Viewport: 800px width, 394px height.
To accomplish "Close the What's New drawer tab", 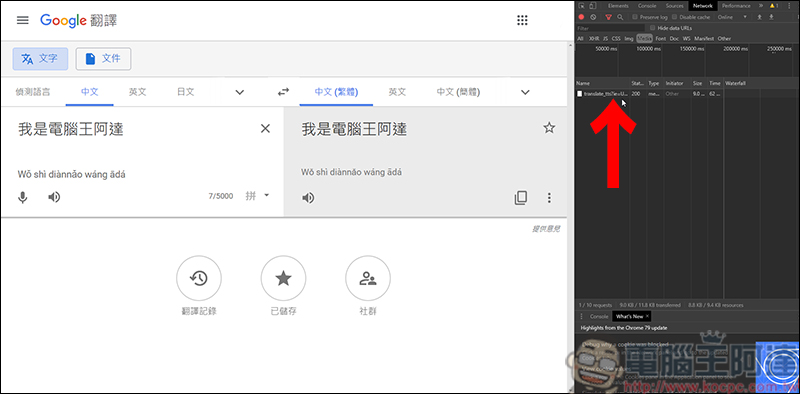I will coord(647,316).
